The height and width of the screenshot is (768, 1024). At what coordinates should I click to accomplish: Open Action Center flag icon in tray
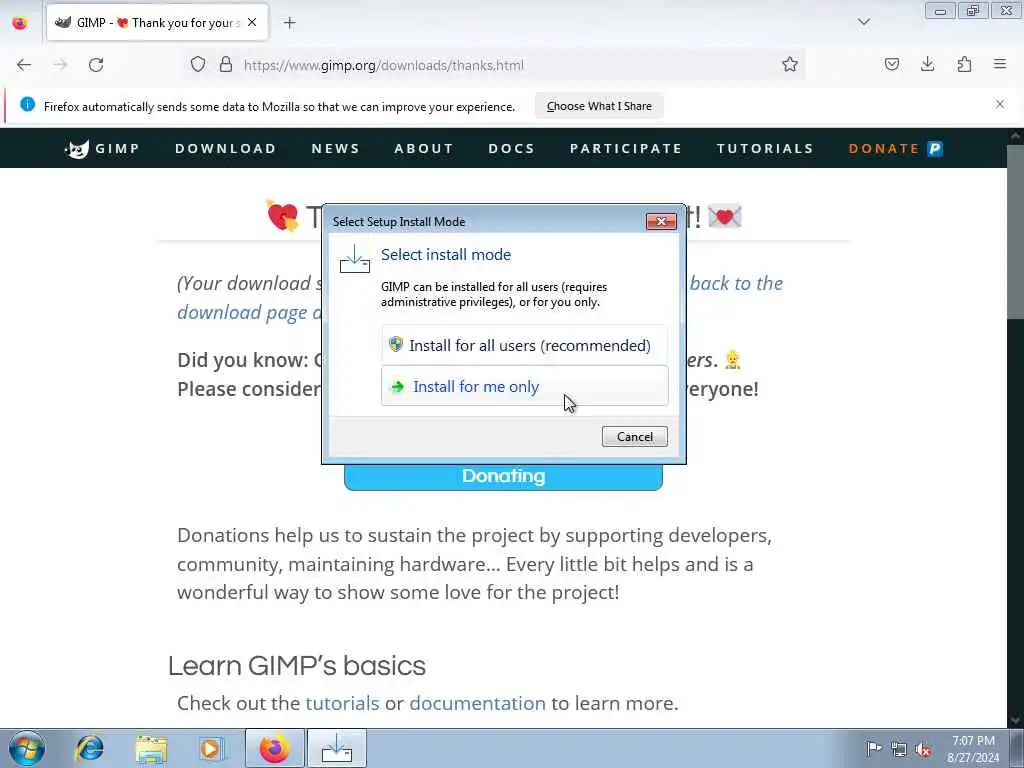pyautogui.click(x=873, y=748)
